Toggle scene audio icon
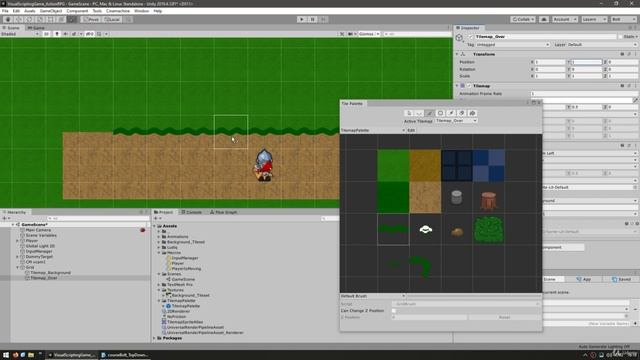 click(x=65, y=34)
